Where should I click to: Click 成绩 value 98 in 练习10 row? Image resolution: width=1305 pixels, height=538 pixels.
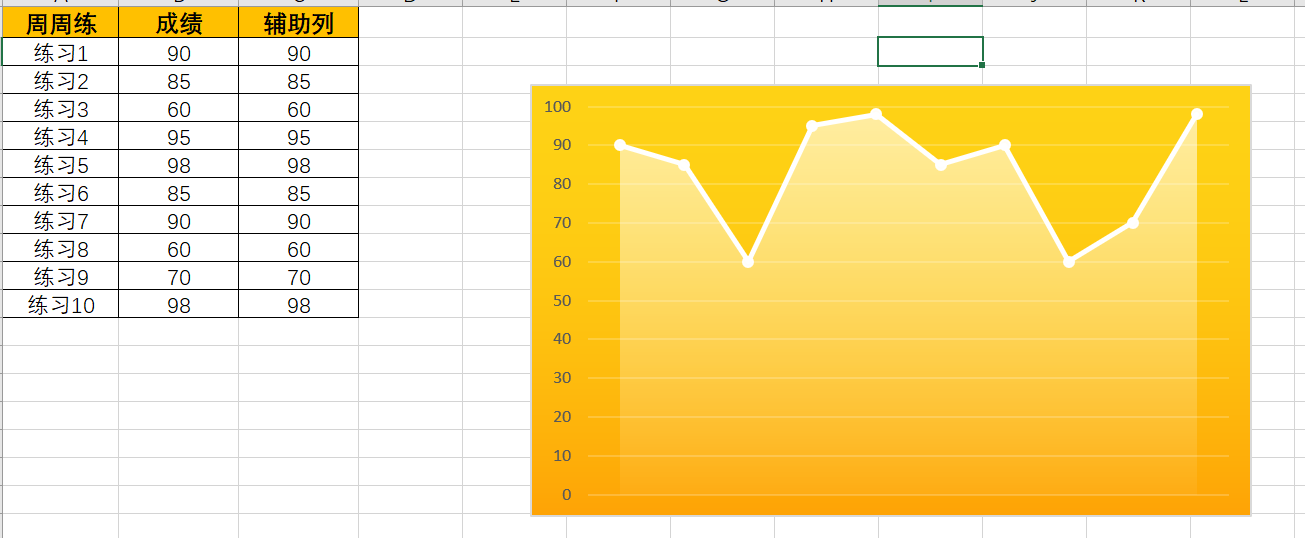pyautogui.click(x=179, y=304)
